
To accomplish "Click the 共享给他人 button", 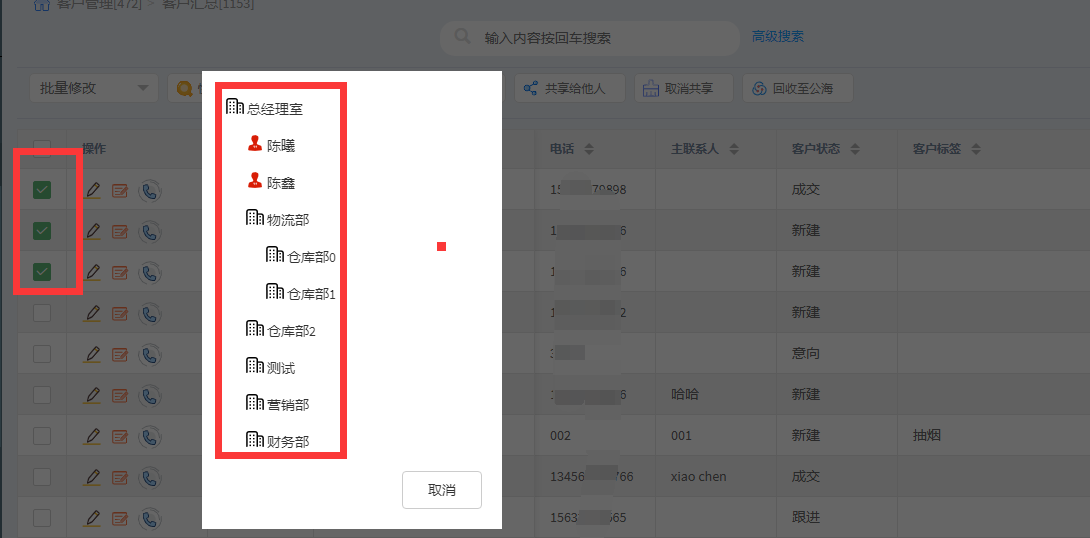I will coord(569,88).
